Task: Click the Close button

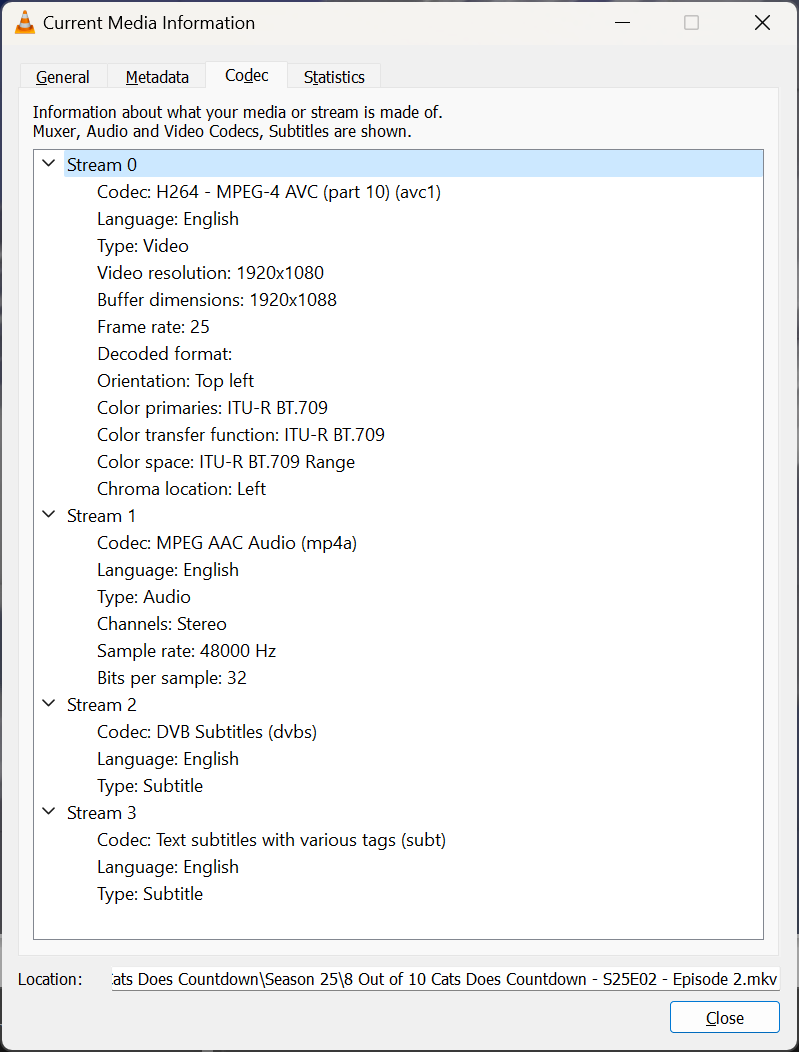Action: point(725,1017)
